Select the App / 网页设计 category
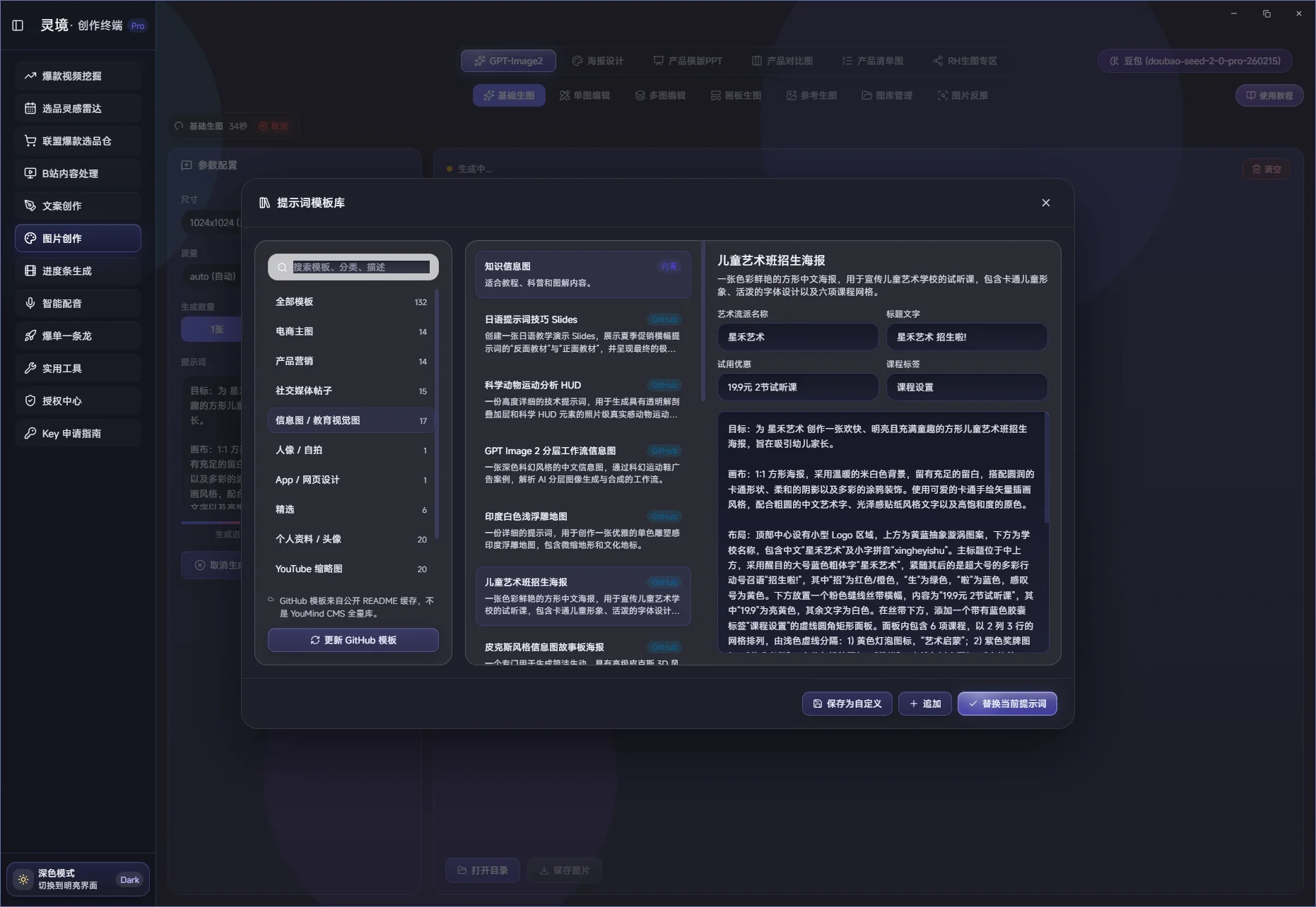This screenshot has height=907, width=1316. point(351,480)
